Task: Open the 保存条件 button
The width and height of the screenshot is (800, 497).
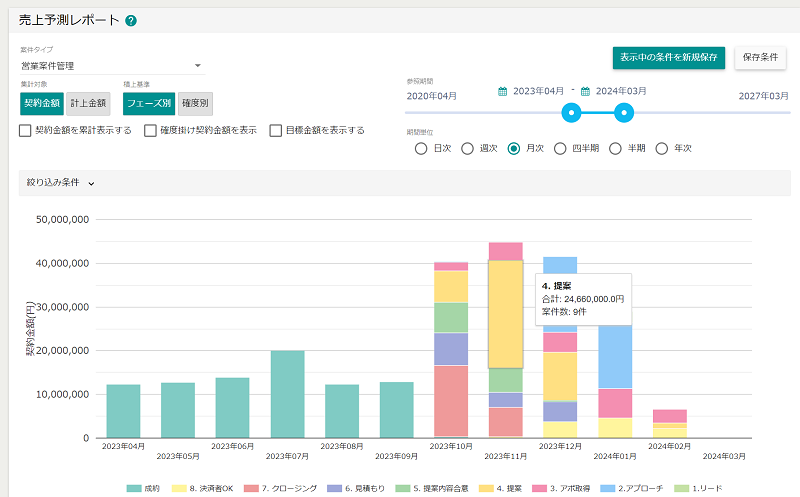Action: point(760,57)
